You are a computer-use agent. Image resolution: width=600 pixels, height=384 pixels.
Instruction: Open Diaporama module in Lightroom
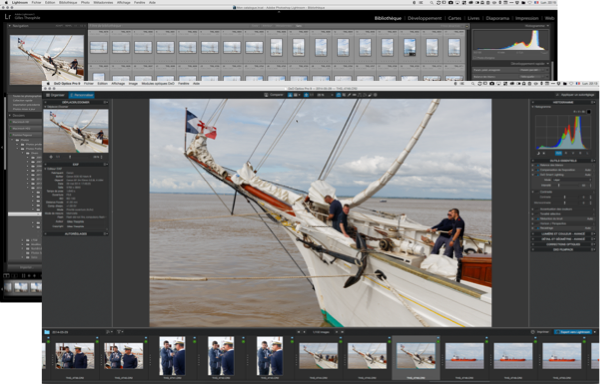coord(497,18)
